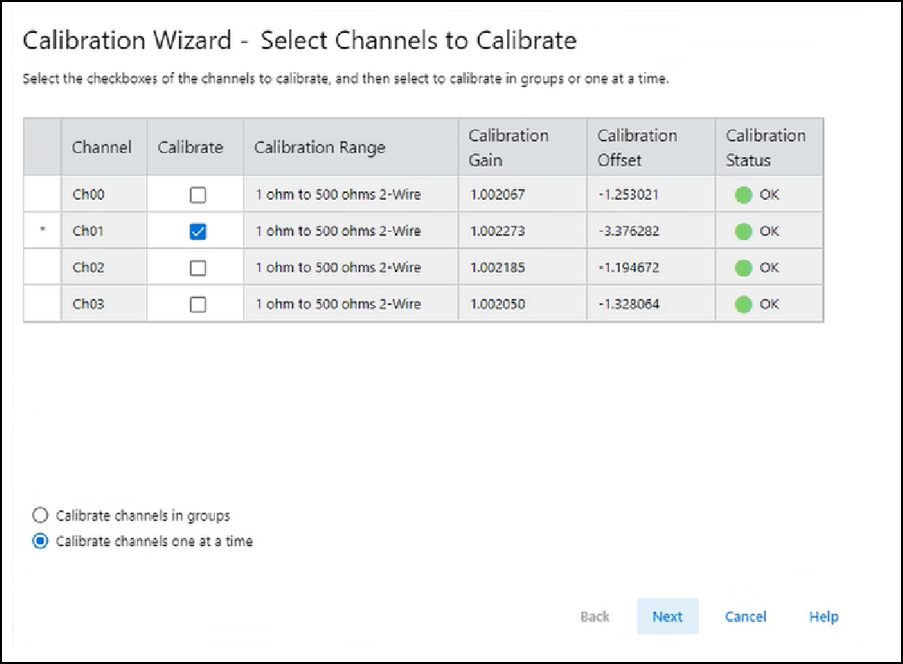Enable calibration for channel Ch02
This screenshot has height=664, width=903.
[x=197, y=268]
